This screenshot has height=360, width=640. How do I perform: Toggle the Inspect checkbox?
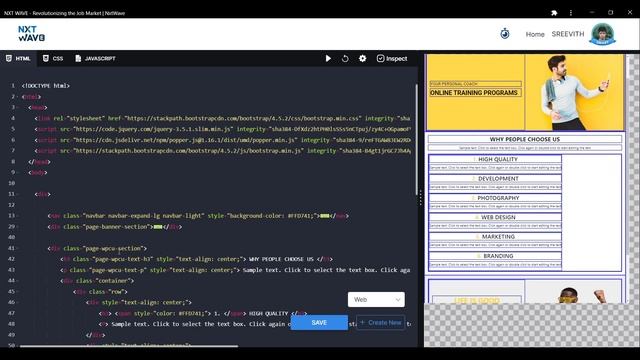coord(392,58)
